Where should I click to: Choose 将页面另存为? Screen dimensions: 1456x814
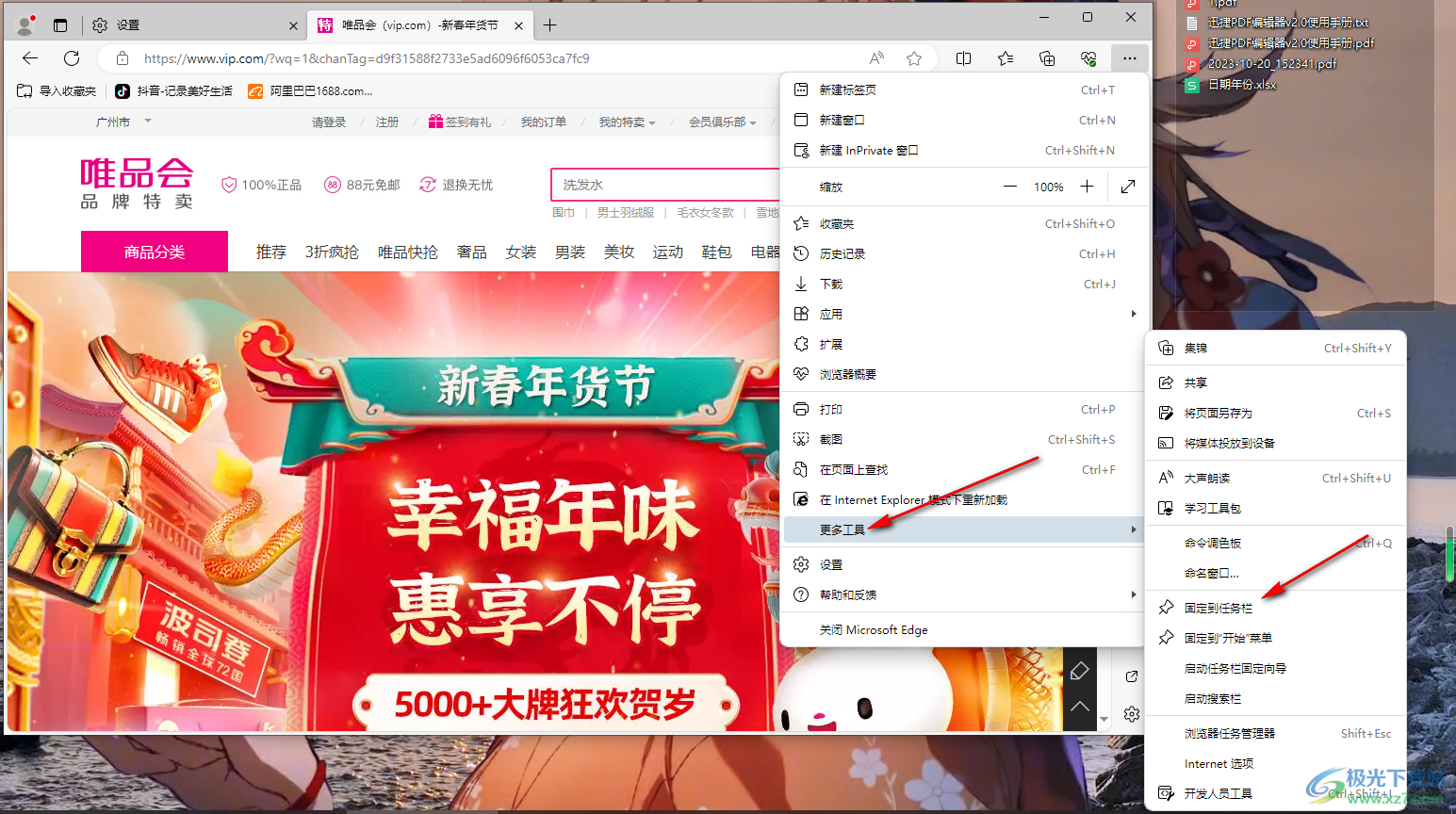(1275, 413)
